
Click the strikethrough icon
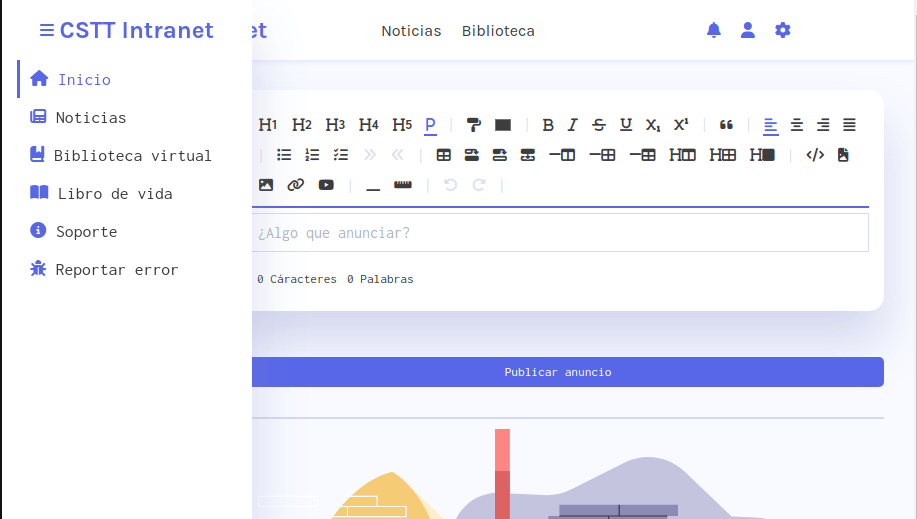(x=599, y=125)
